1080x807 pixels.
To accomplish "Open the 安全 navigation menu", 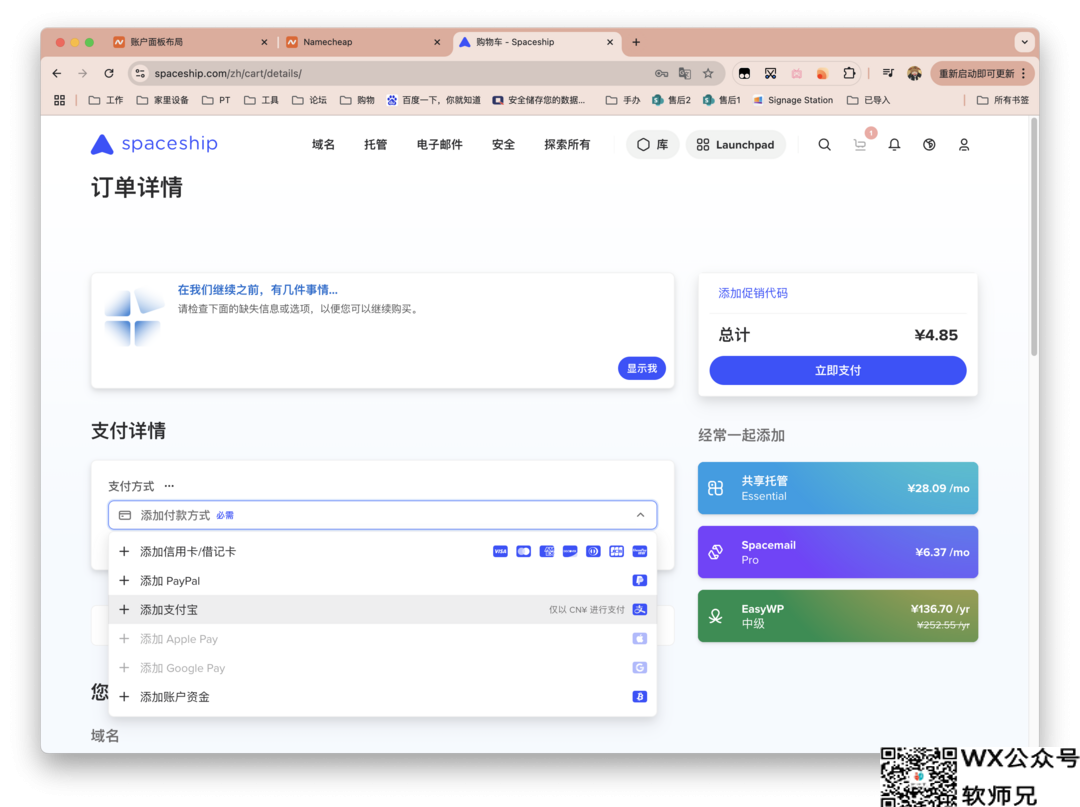I will point(503,145).
